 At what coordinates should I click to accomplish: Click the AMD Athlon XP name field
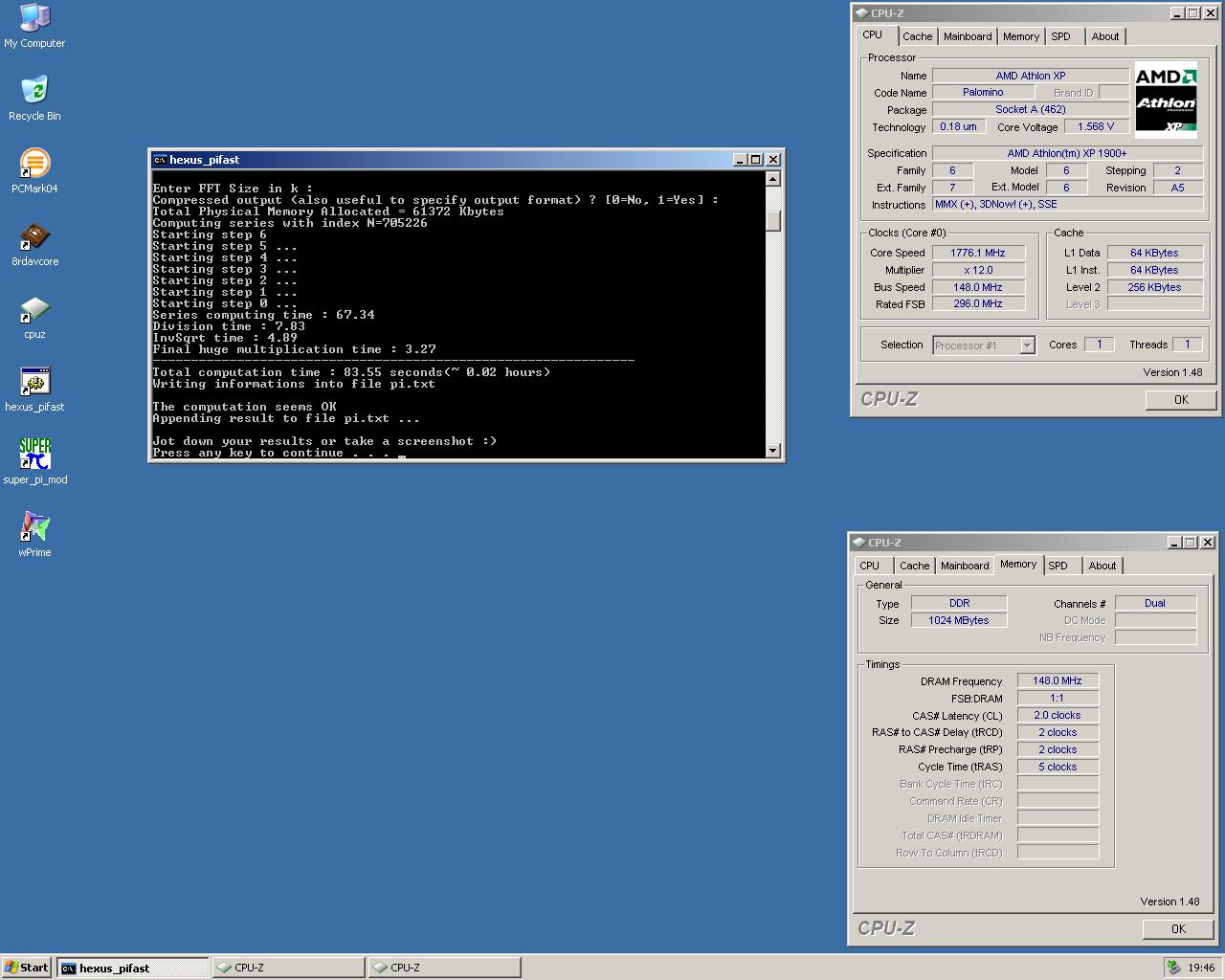pos(1031,76)
